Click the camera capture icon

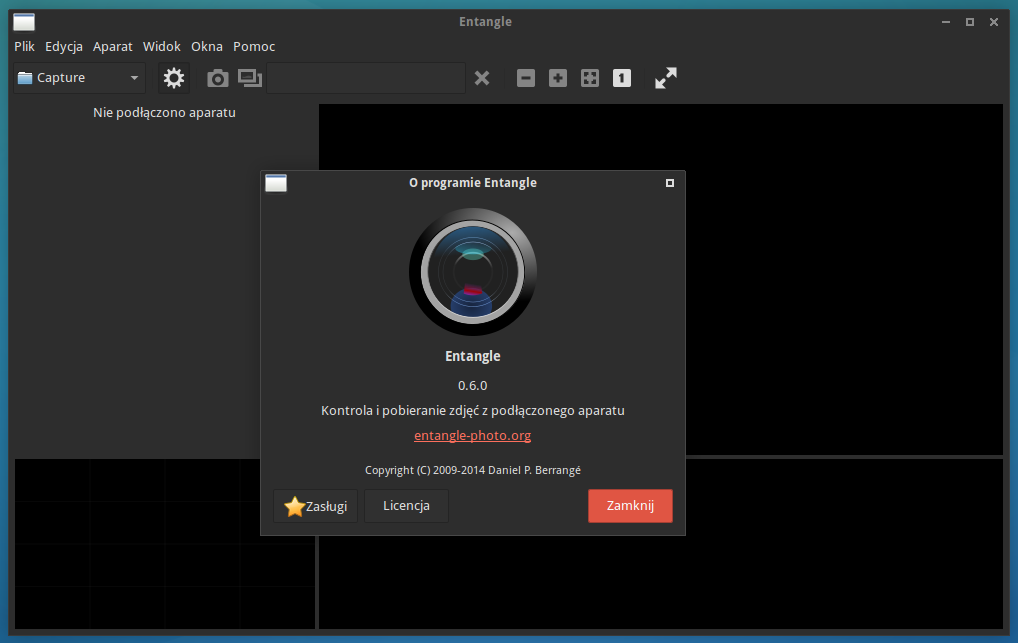point(217,79)
